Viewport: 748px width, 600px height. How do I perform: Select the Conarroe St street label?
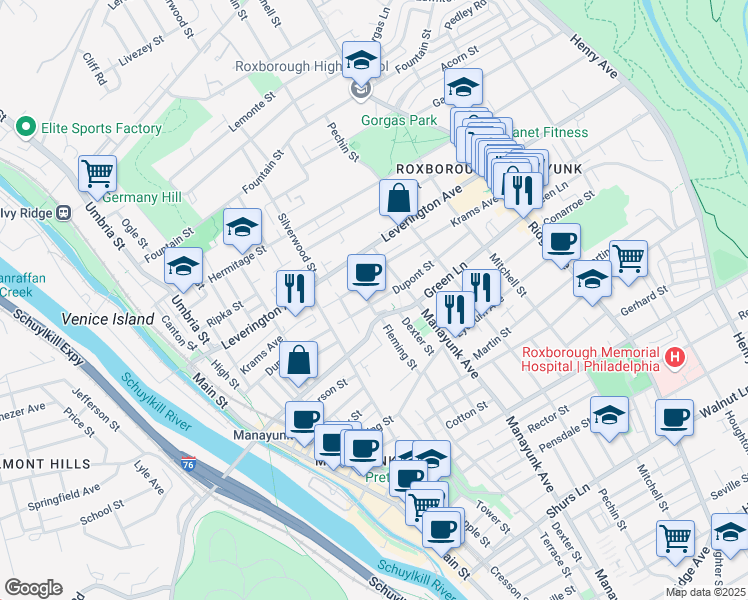tap(569, 207)
